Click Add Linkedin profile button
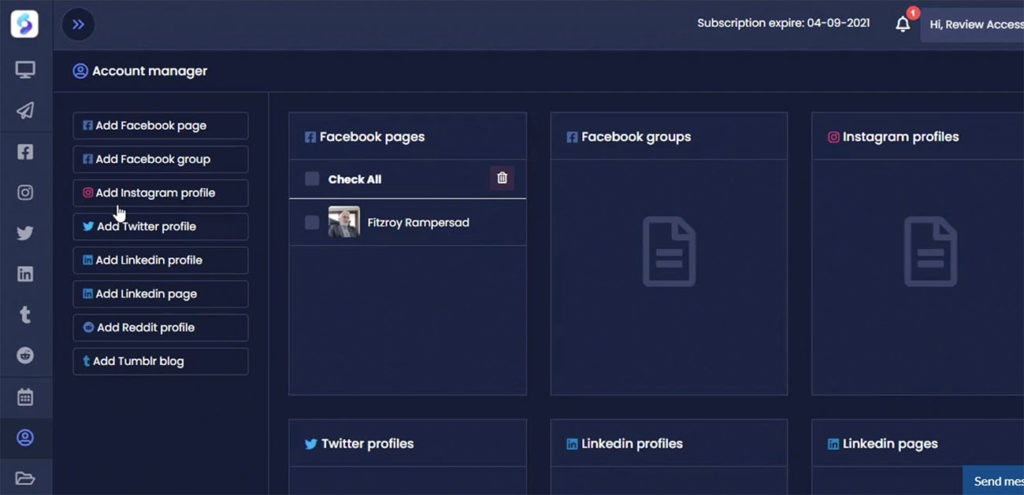 point(161,261)
